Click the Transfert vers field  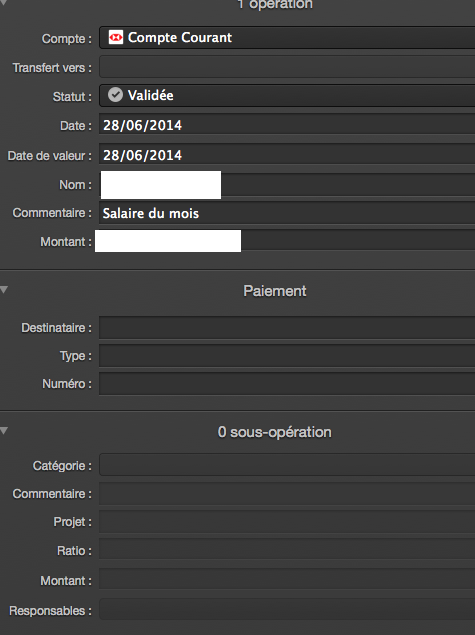click(287, 67)
